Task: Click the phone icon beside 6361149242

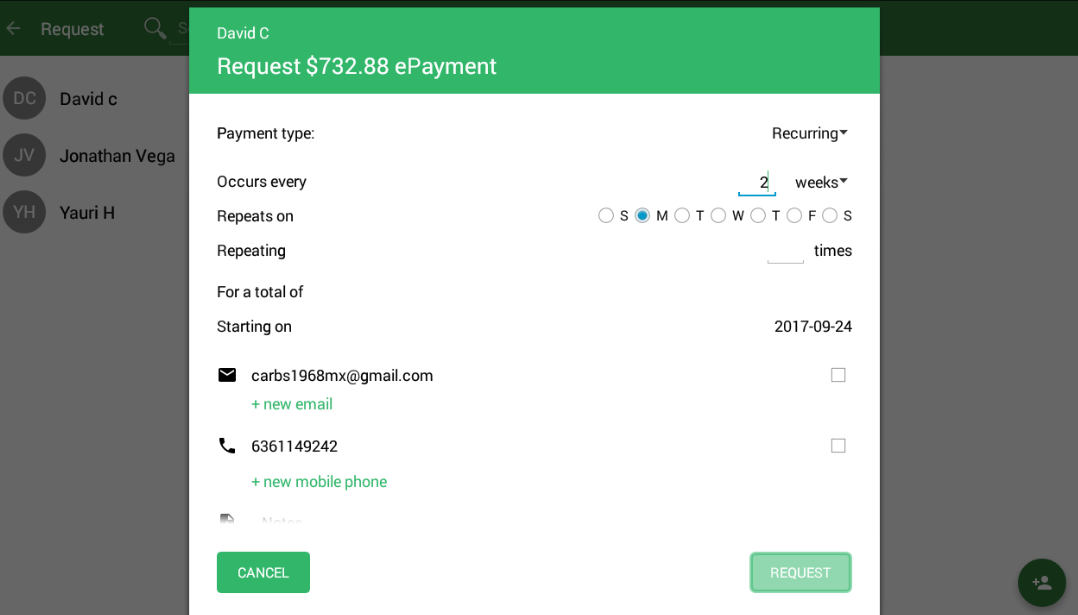Action: click(x=227, y=446)
